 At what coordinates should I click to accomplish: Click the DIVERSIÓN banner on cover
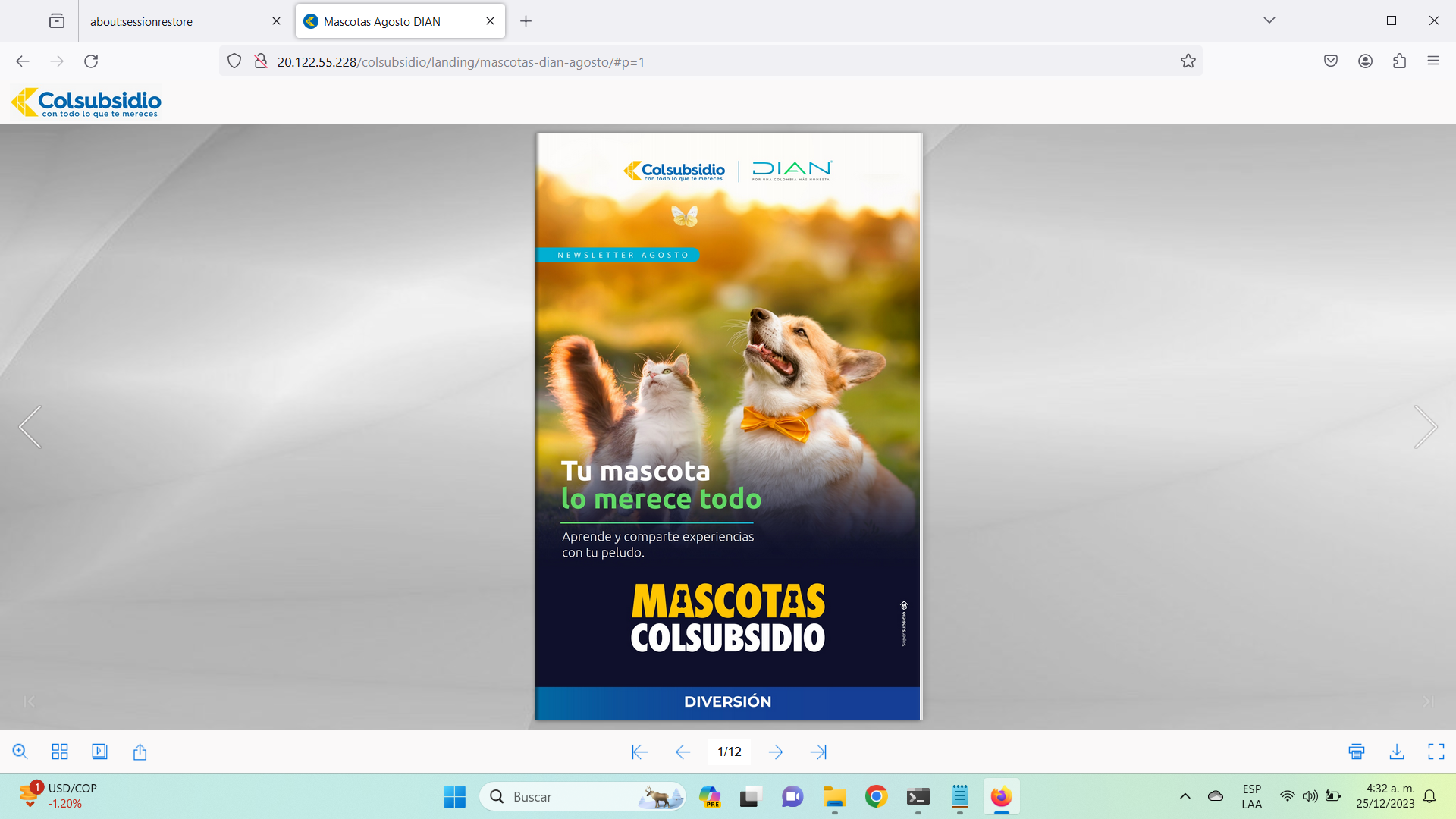click(727, 702)
